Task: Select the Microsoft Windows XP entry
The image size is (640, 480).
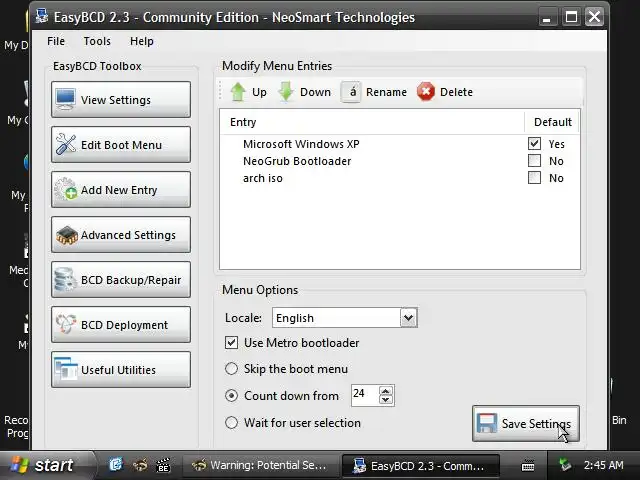Action: (301, 144)
